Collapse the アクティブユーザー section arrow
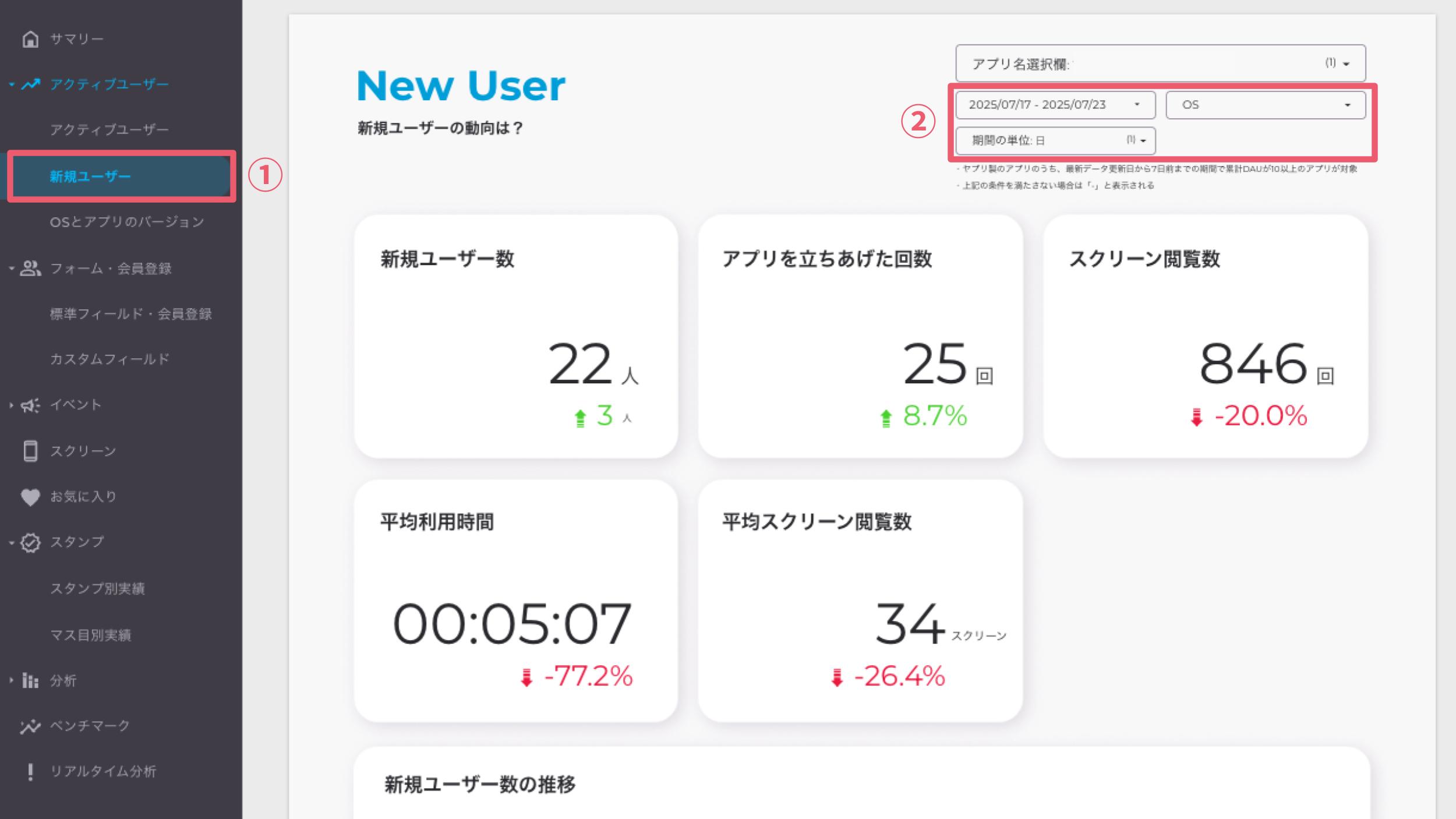This screenshot has height=819, width=1456. (12, 85)
